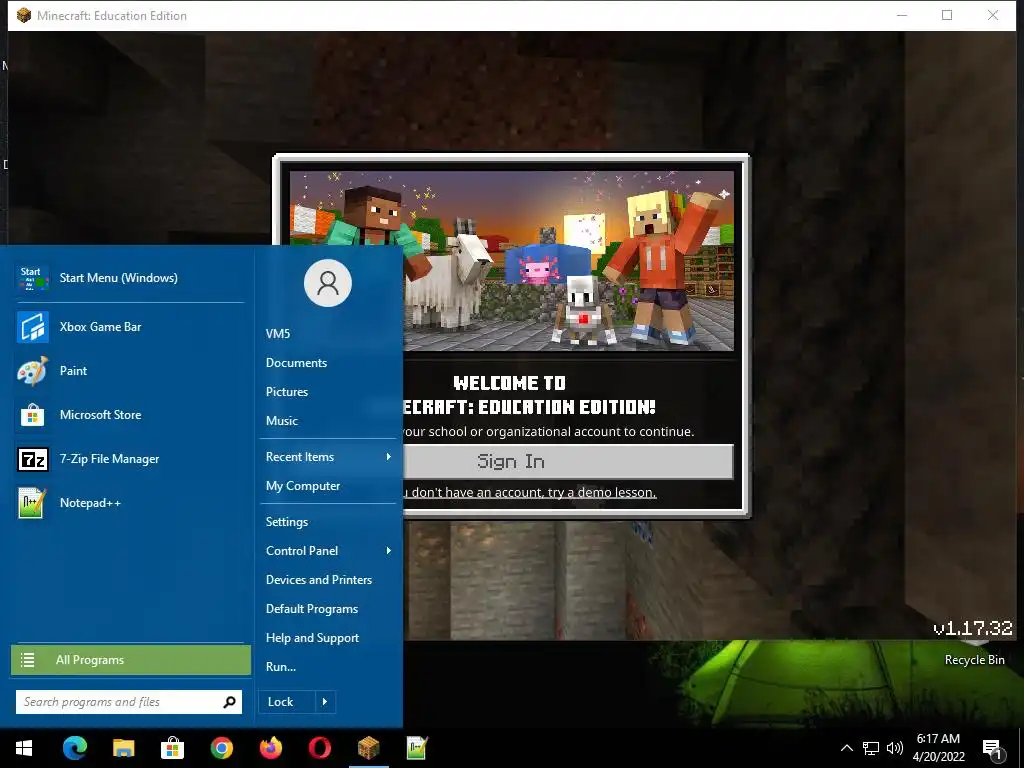Viewport: 1024px width, 768px height.
Task: Open Notepad++ icon in start menu
Action: click(33, 504)
